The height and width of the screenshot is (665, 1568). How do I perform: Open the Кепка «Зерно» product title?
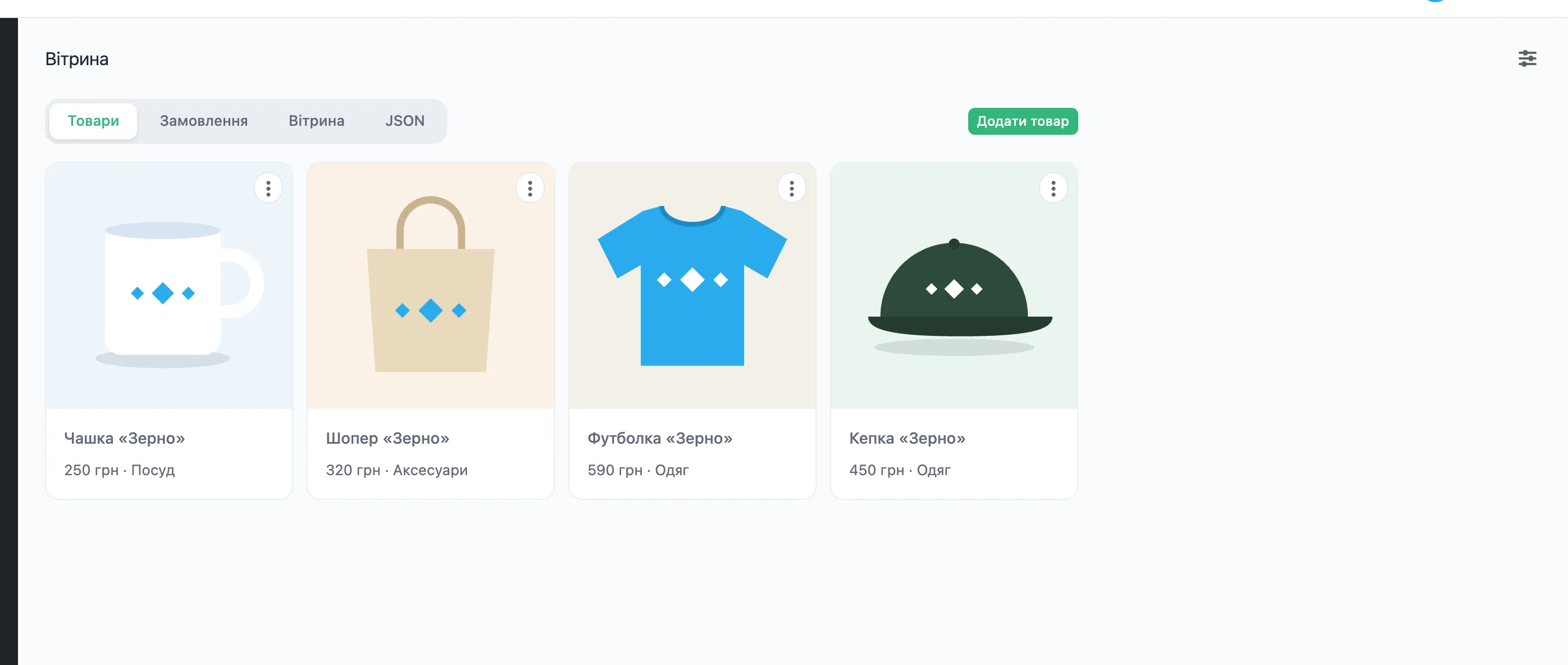(x=908, y=439)
